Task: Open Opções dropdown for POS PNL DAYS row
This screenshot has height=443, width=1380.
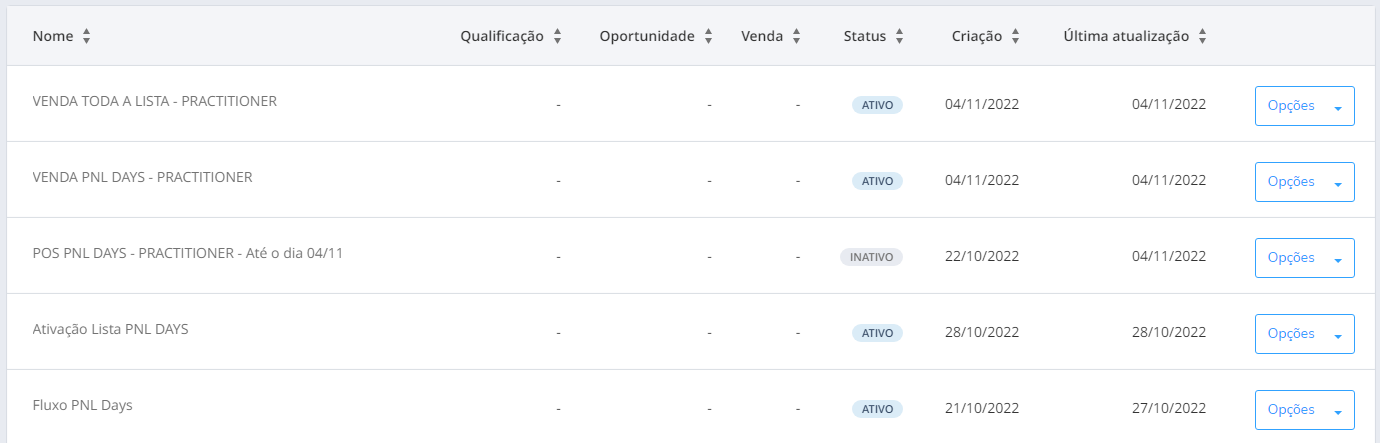Action: (x=1305, y=258)
